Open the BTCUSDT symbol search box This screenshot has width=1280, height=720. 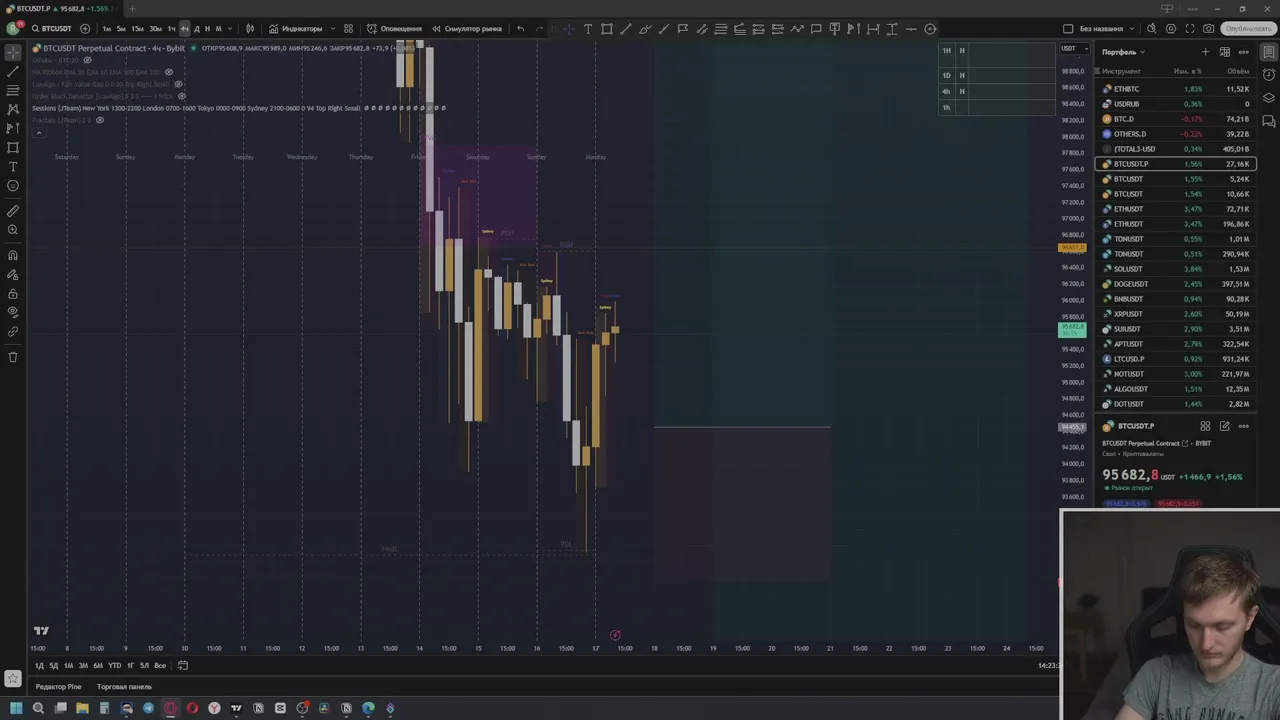(50, 29)
